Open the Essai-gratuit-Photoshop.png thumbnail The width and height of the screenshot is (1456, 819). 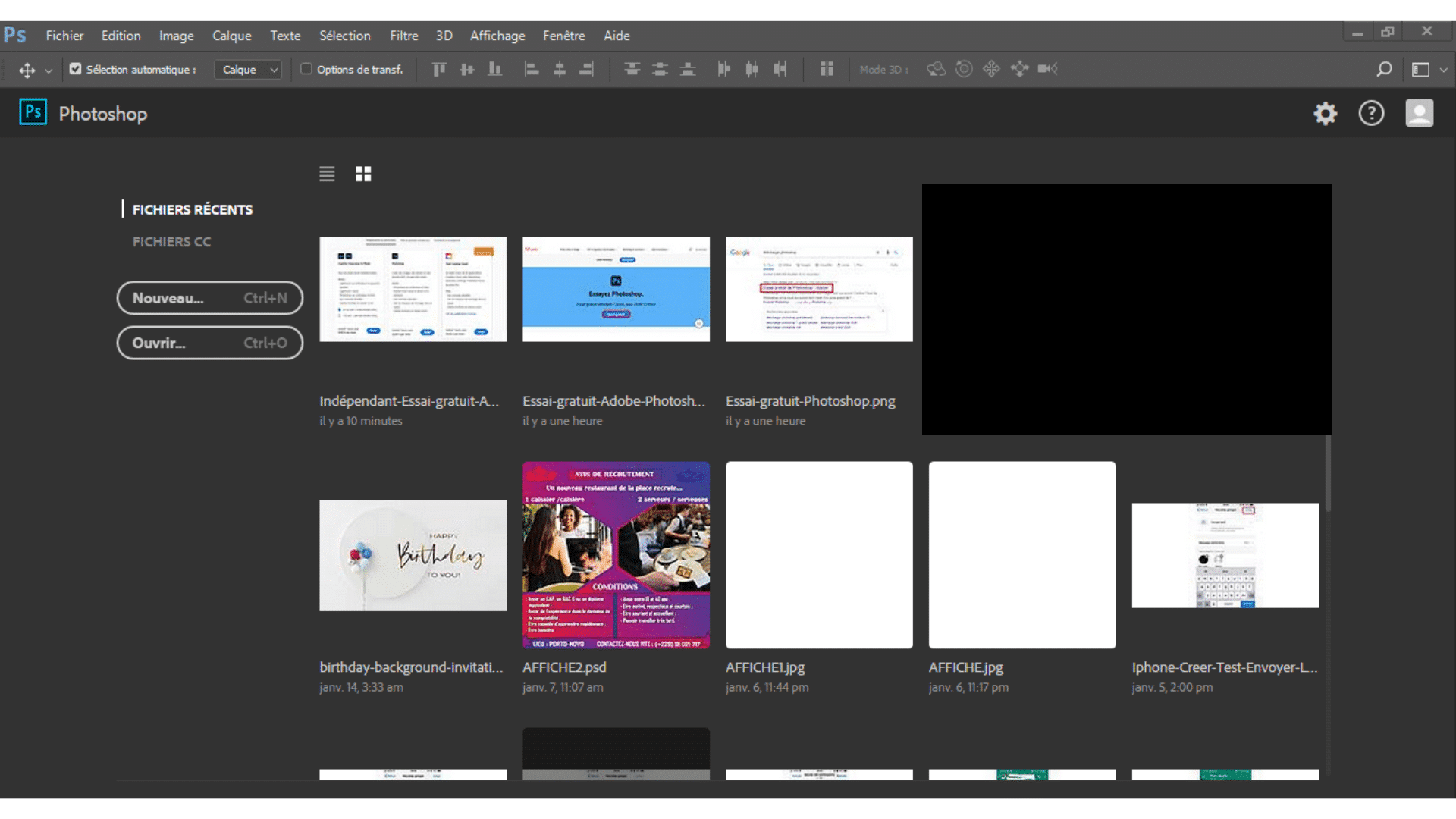(819, 289)
